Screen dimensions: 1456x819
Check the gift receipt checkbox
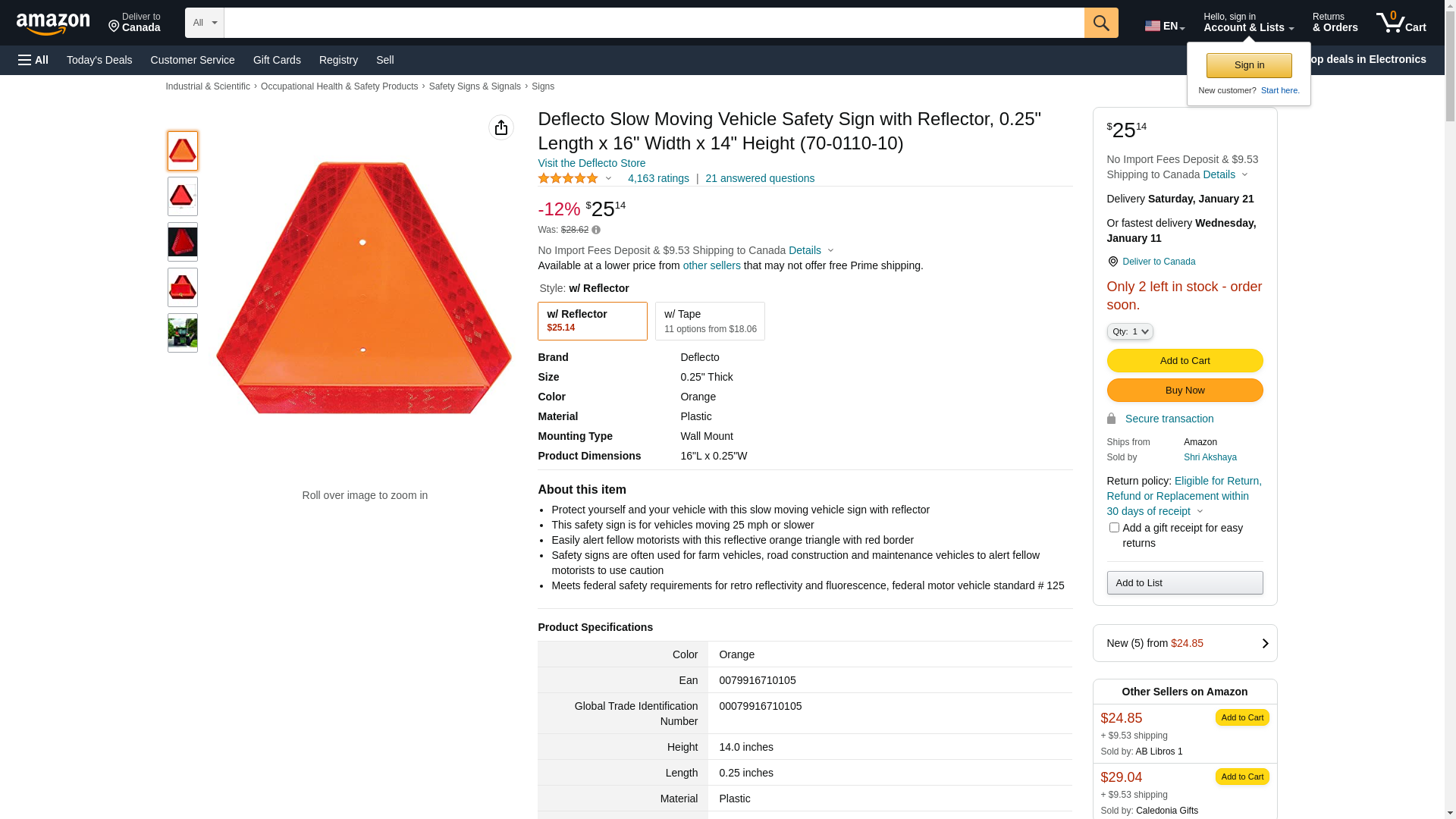click(x=1113, y=528)
